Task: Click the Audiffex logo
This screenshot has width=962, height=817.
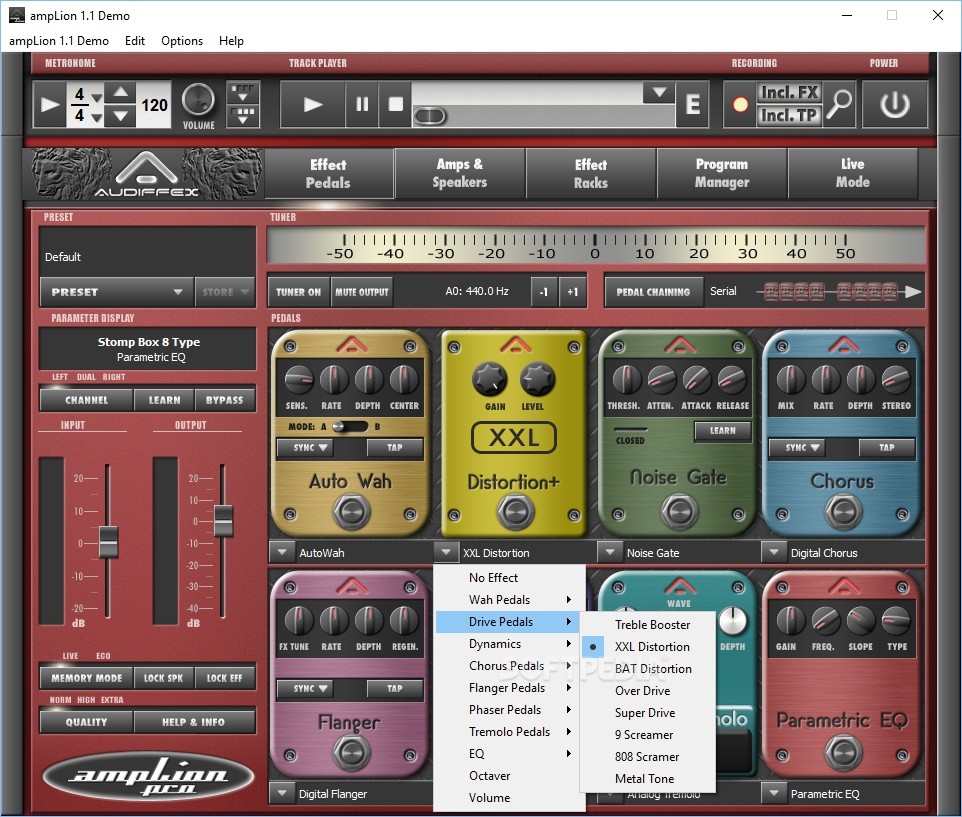Action: pos(146,174)
